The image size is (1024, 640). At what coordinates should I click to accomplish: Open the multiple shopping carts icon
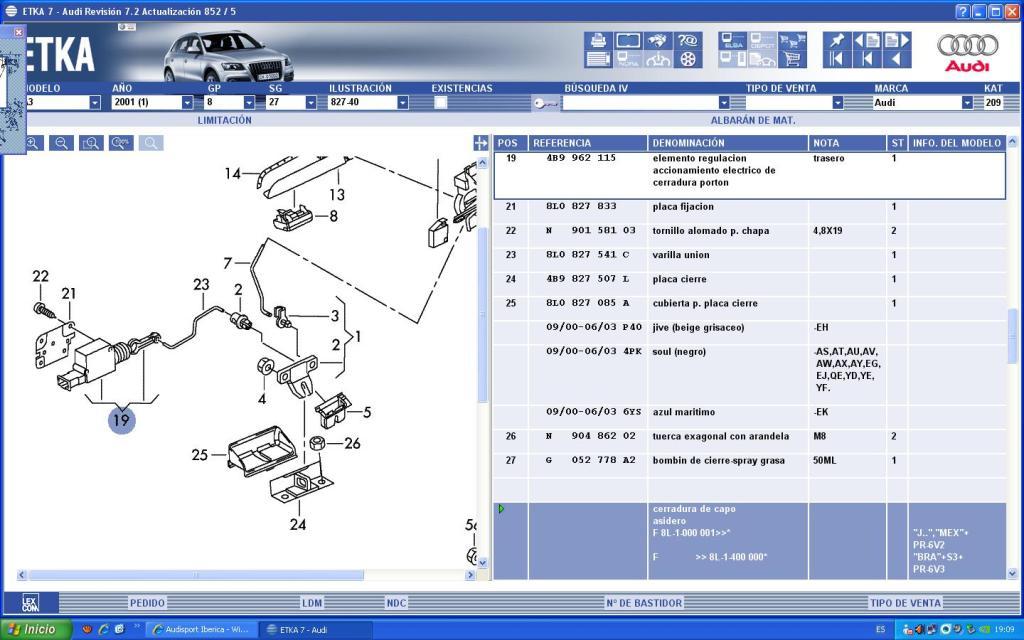[792, 40]
